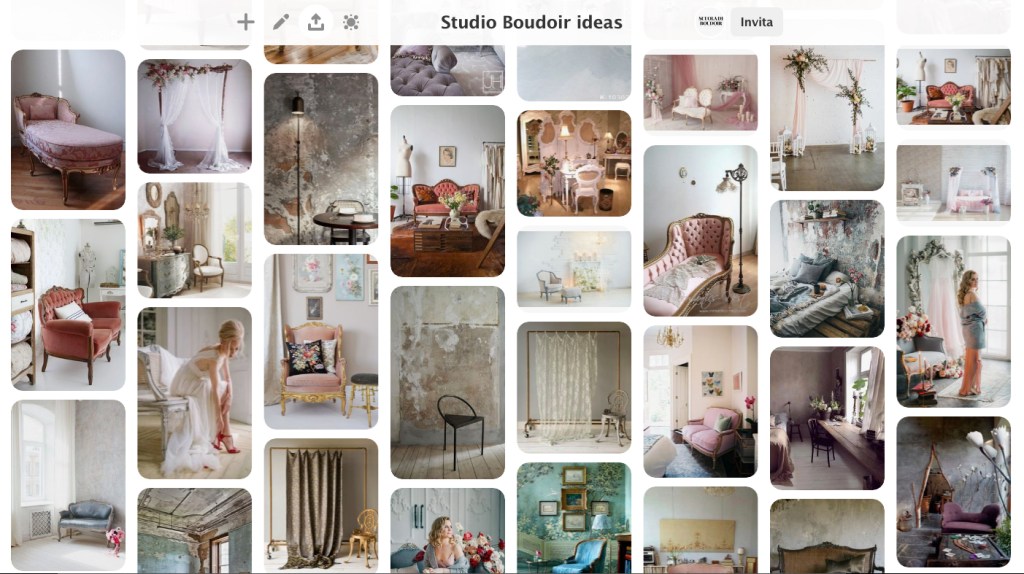This screenshot has height=574, width=1024.
Task: Click the plus icon to add a pin
Action: [246, 22]
